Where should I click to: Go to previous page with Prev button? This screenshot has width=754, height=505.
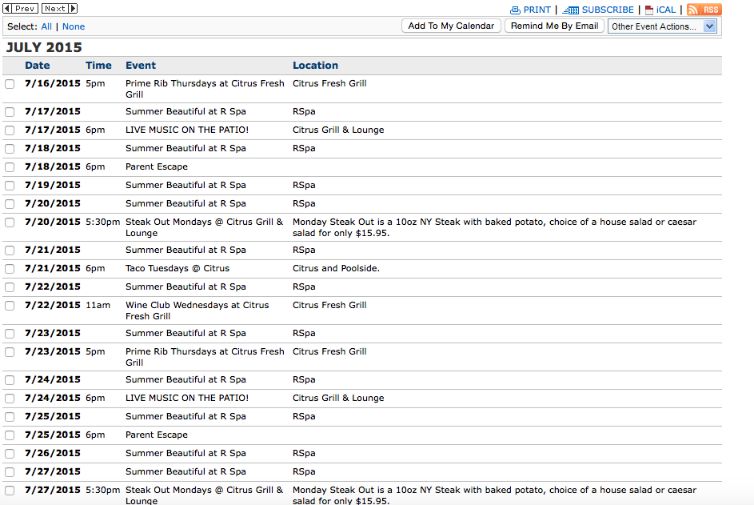21,9
